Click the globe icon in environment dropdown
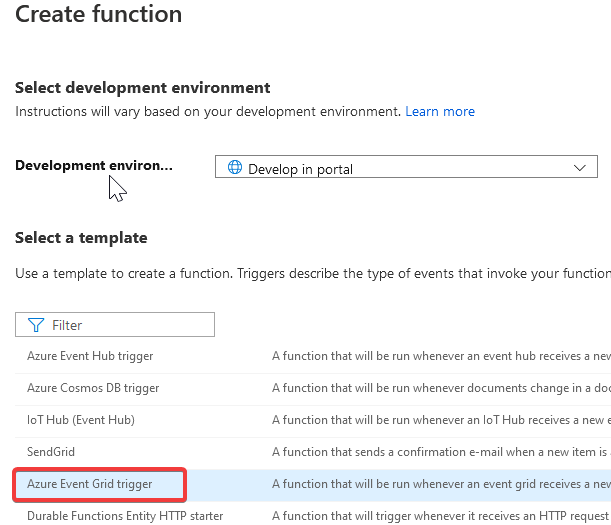The height and width of the screenshot is (525, 611). (235, 167)
